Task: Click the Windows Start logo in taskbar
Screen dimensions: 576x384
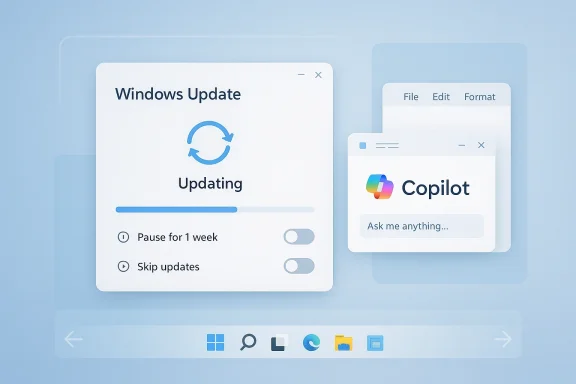Action: pyautogui.click(x=215, y=342)
